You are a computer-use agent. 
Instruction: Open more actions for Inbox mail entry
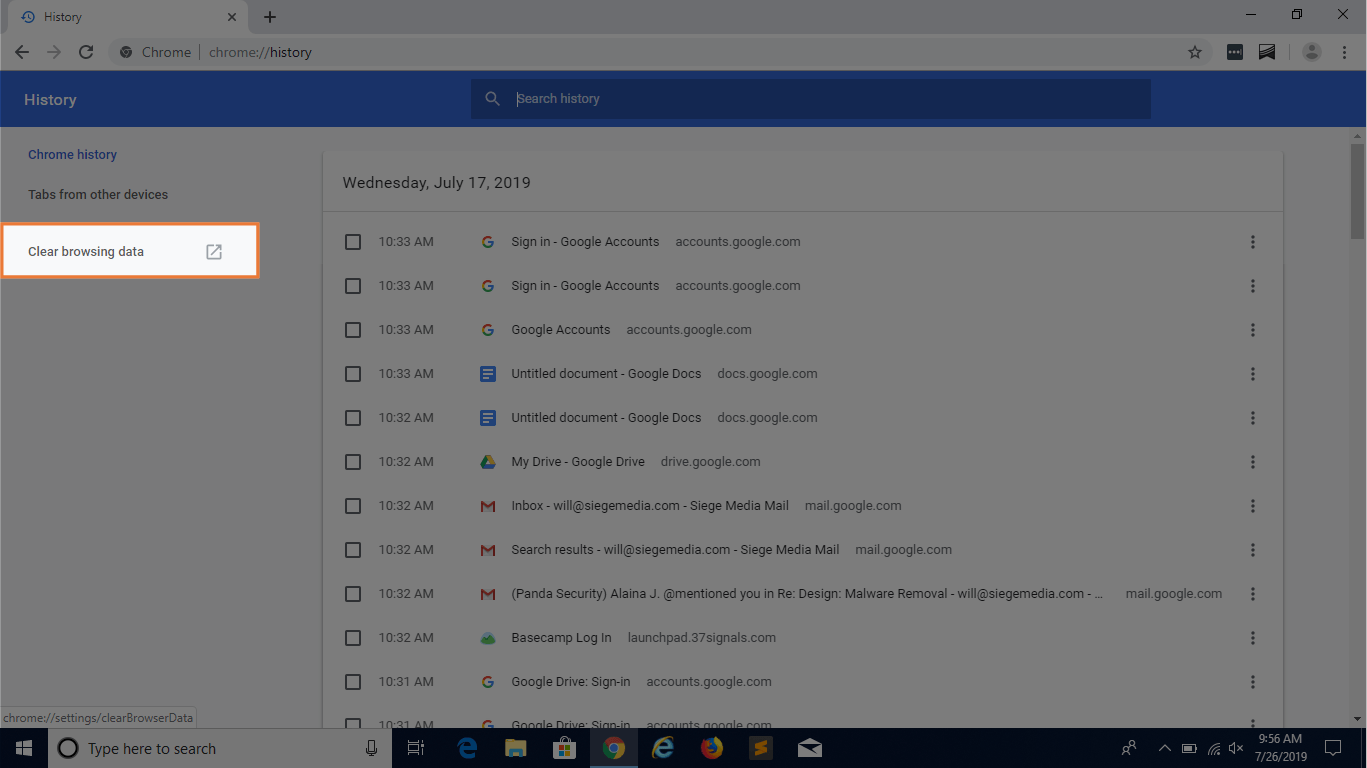(1252, 506)
